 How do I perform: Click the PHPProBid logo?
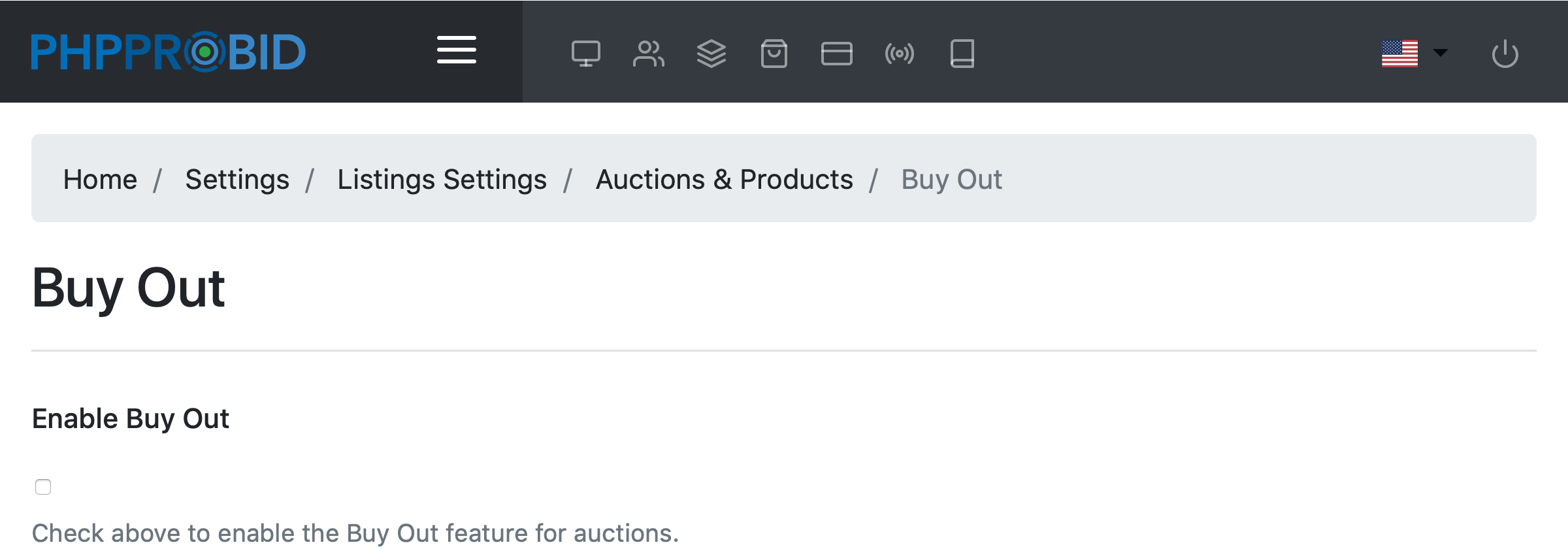169,52
